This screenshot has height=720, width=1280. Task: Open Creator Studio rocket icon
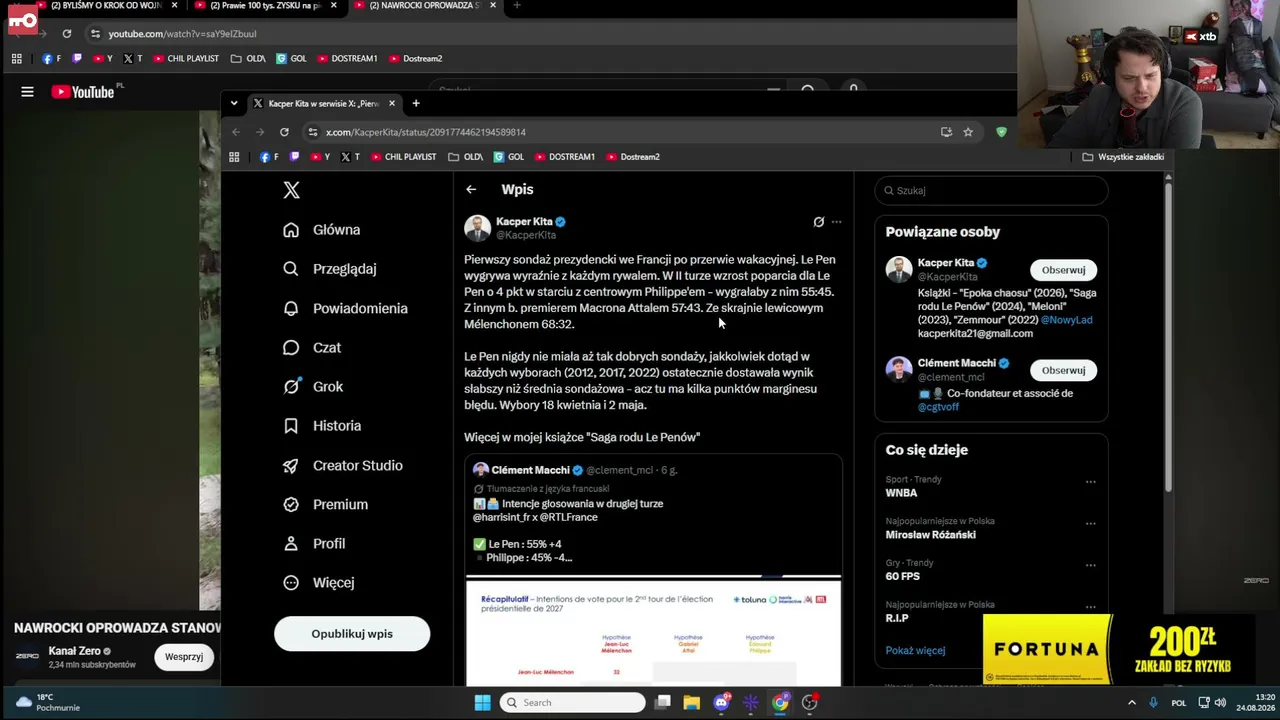(291, 465)
